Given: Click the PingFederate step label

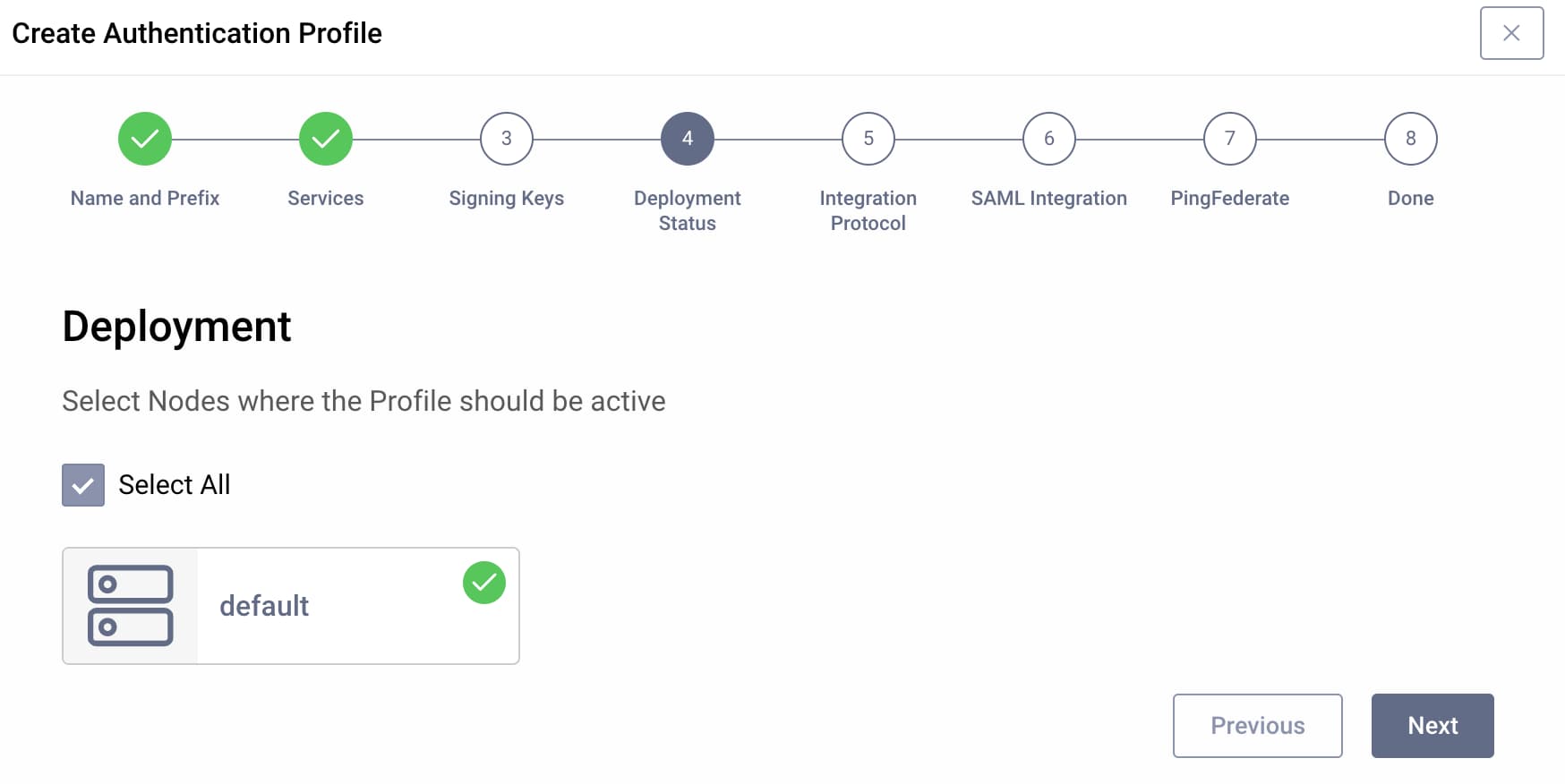Looking at the screenshot, I should (1229, 198).
